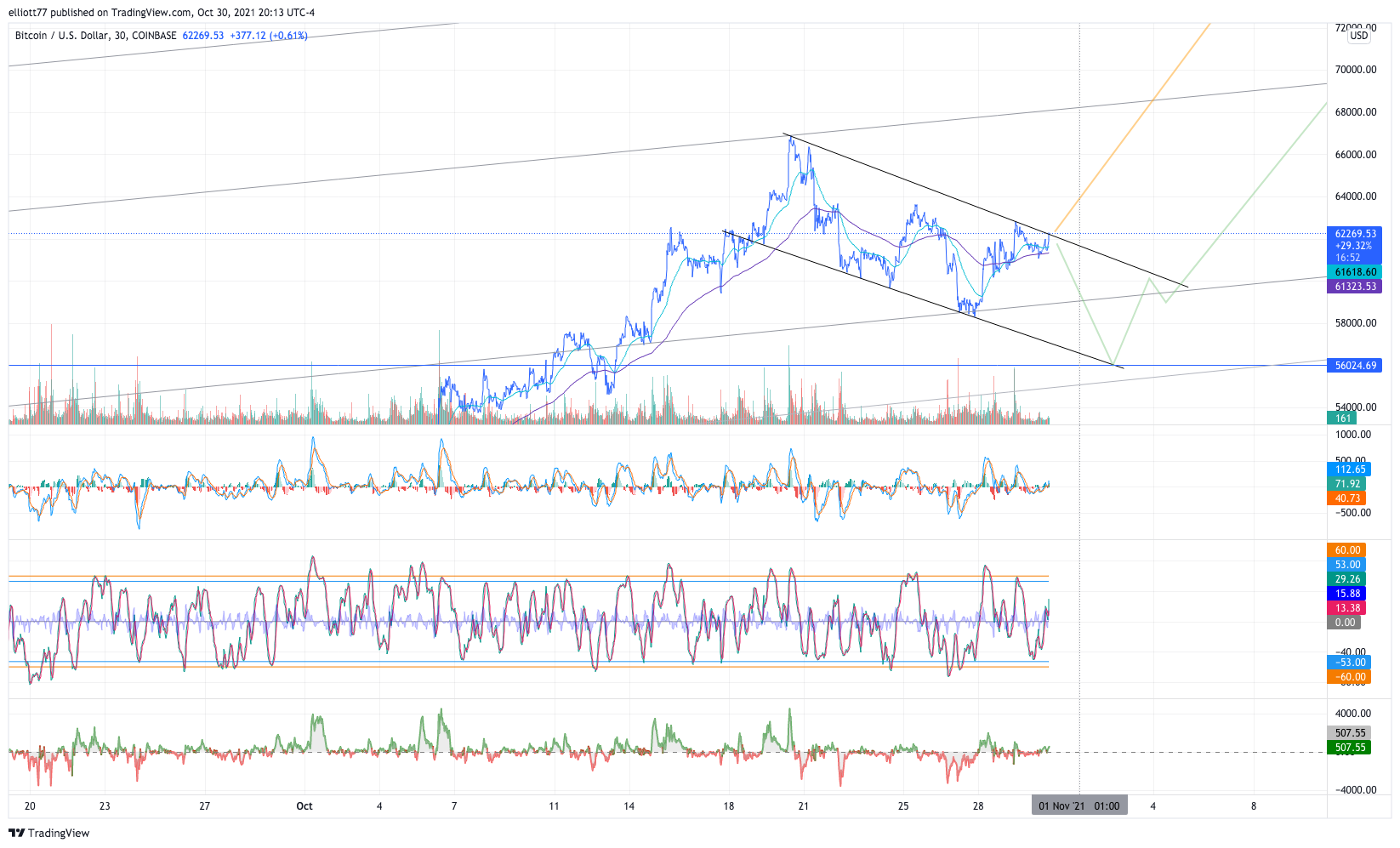Click the 28 date label on time axis
The image size is (1400, 848).
point(978,806)
